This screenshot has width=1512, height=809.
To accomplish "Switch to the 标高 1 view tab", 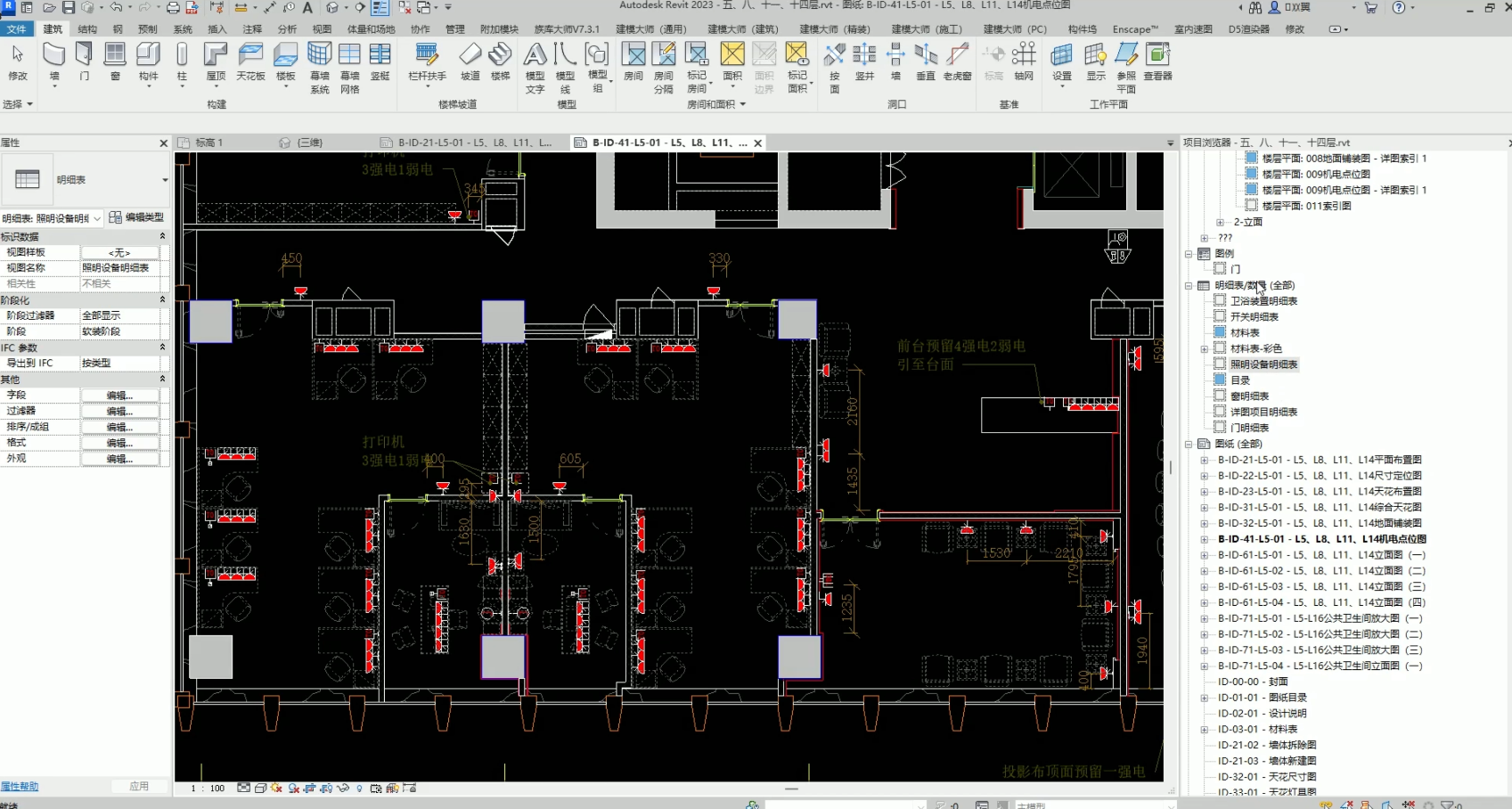I will tap(209, 143).
